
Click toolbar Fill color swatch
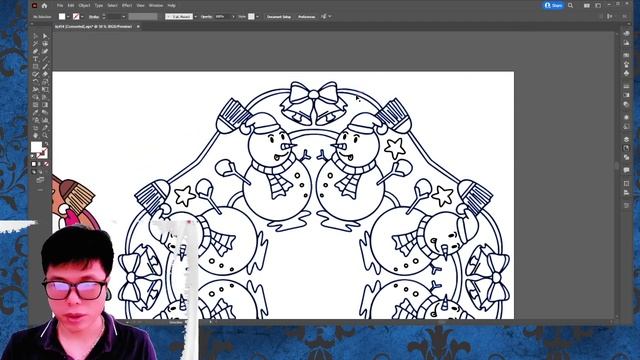tap(36, 147)
